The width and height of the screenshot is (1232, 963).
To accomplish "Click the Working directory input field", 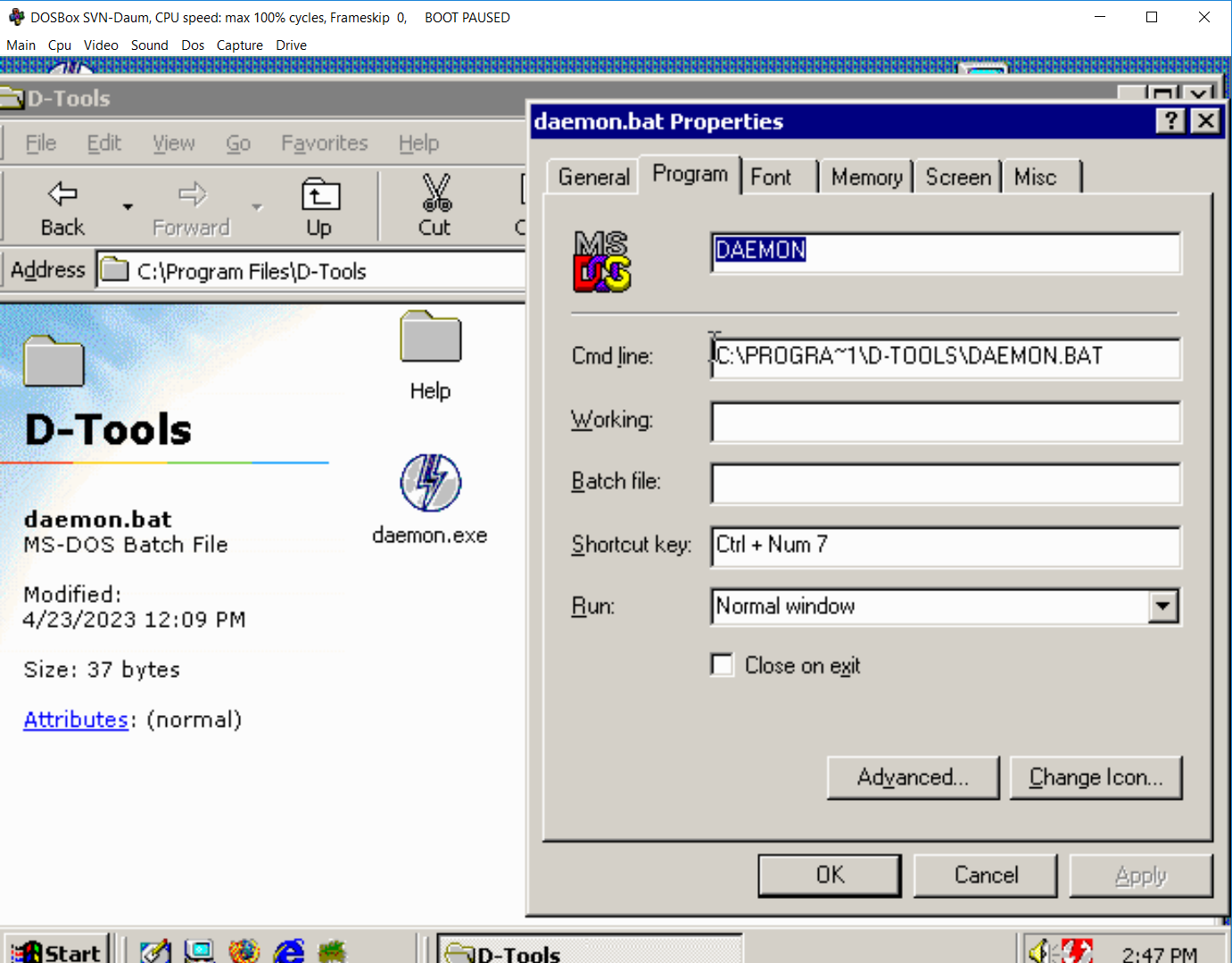I will point(946,422).
